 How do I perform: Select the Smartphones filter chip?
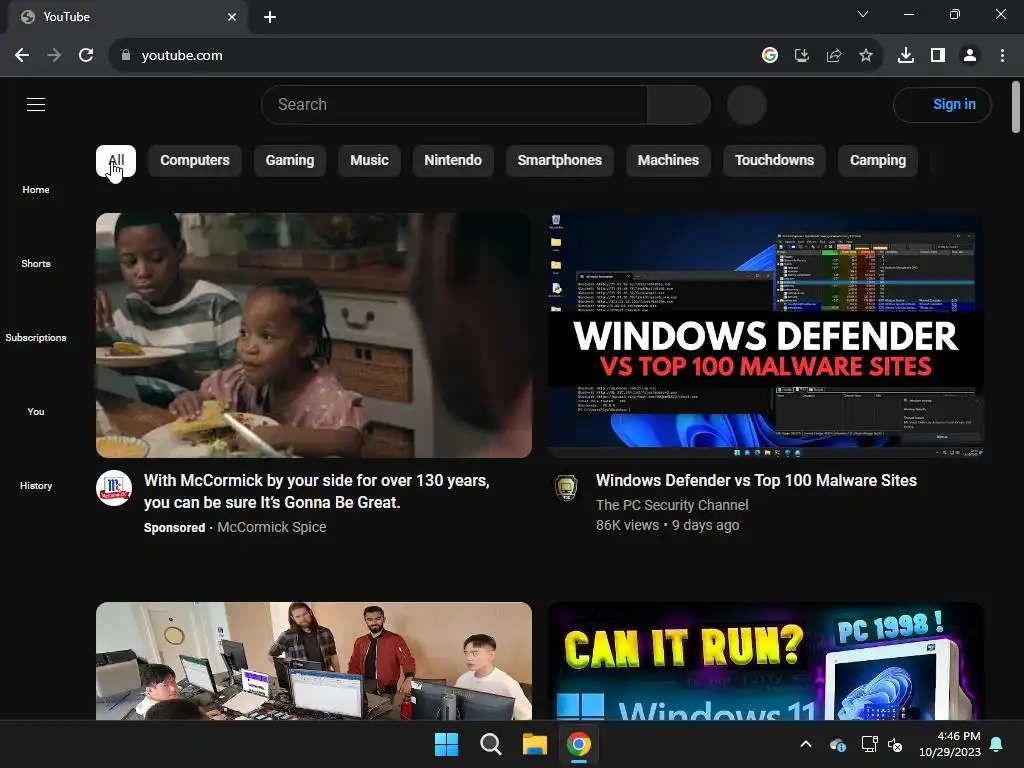pos(560,161)
